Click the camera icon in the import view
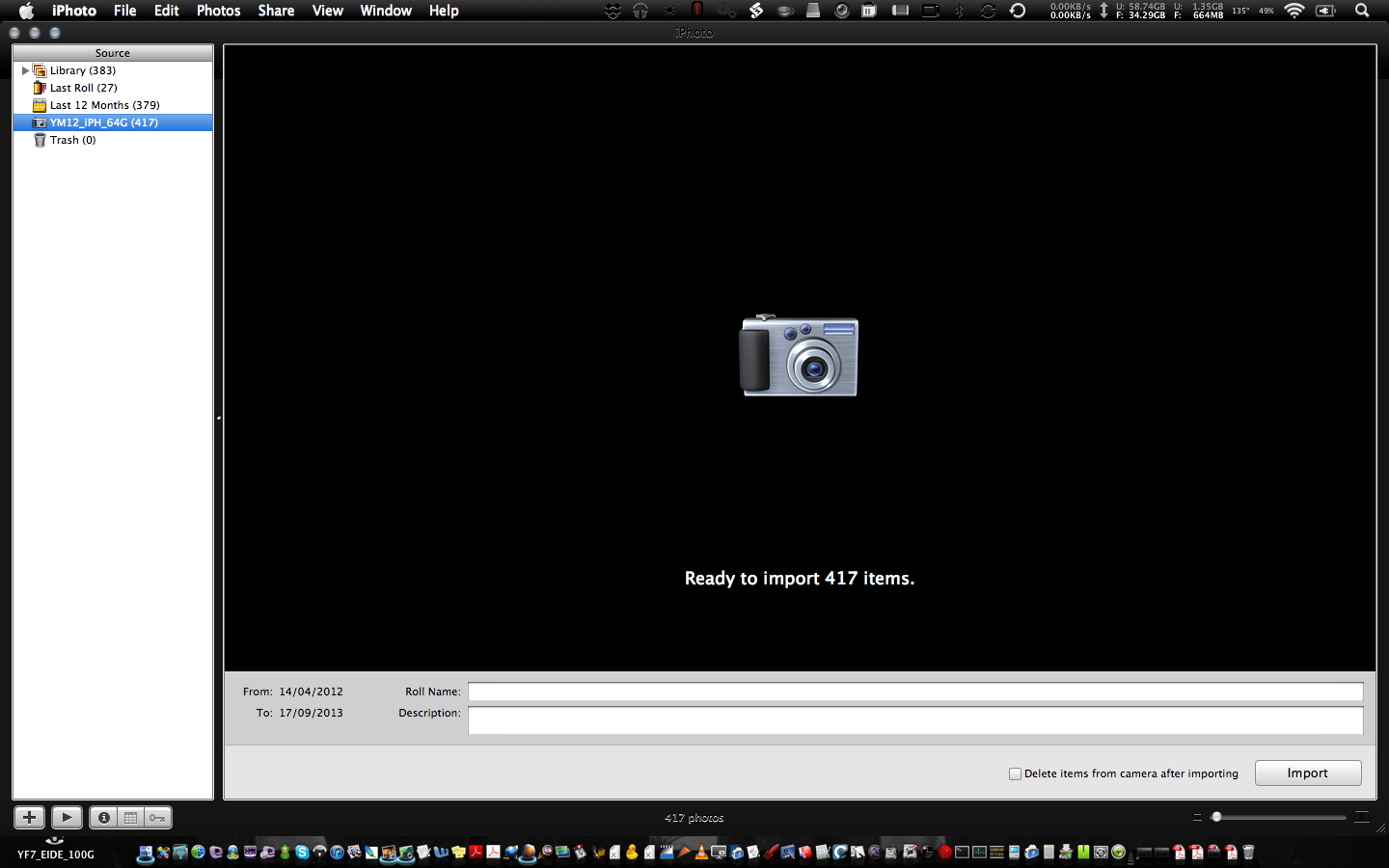1389x868 pixels. pos(799,355)
